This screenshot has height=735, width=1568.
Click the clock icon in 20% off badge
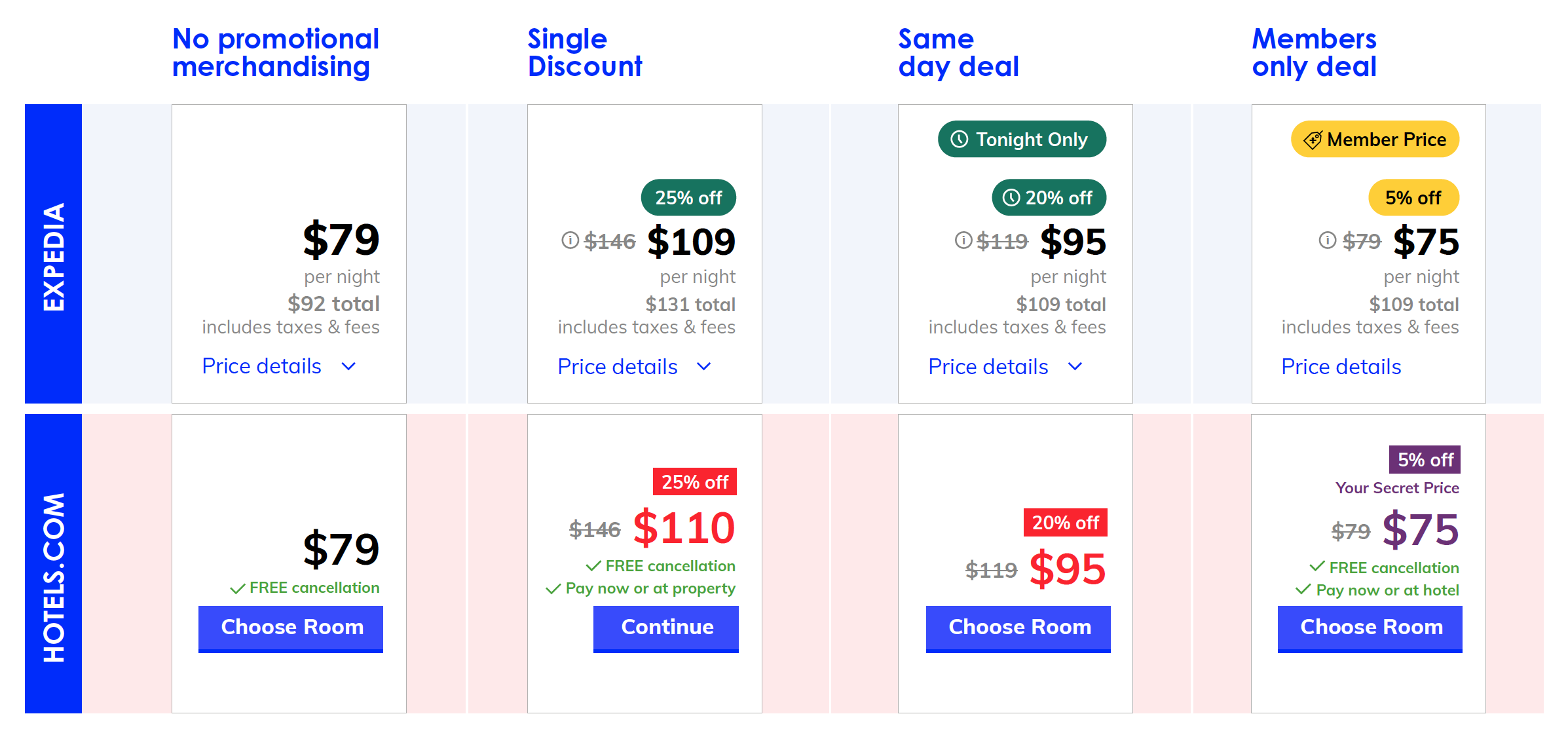coord(1011,198)
